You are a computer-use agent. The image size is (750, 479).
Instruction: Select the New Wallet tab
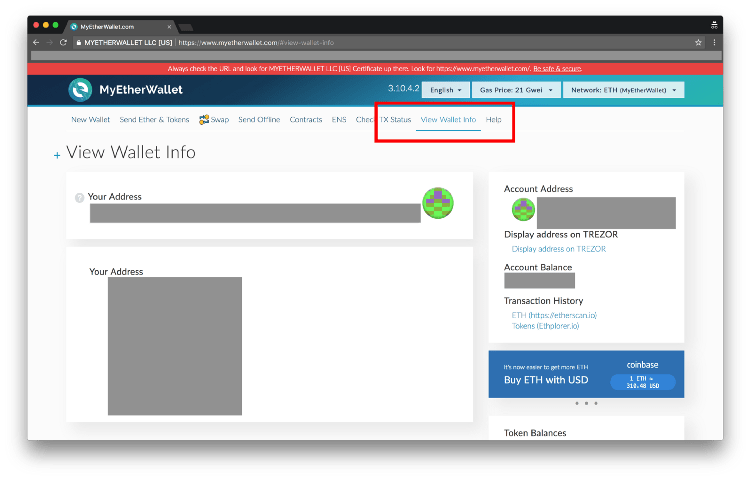tap(90, 120)
